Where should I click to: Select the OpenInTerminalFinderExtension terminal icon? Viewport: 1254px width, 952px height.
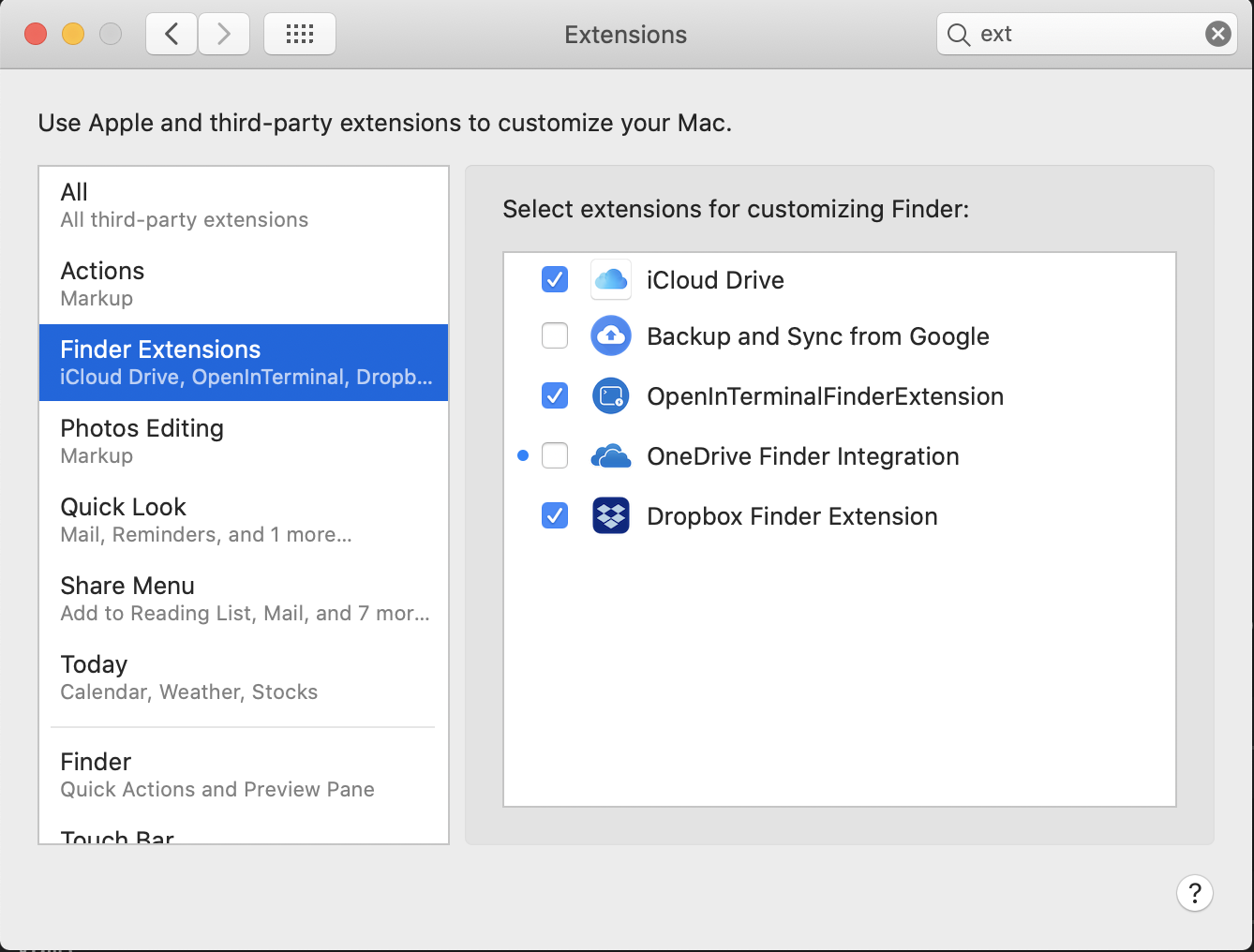(611, 395)
